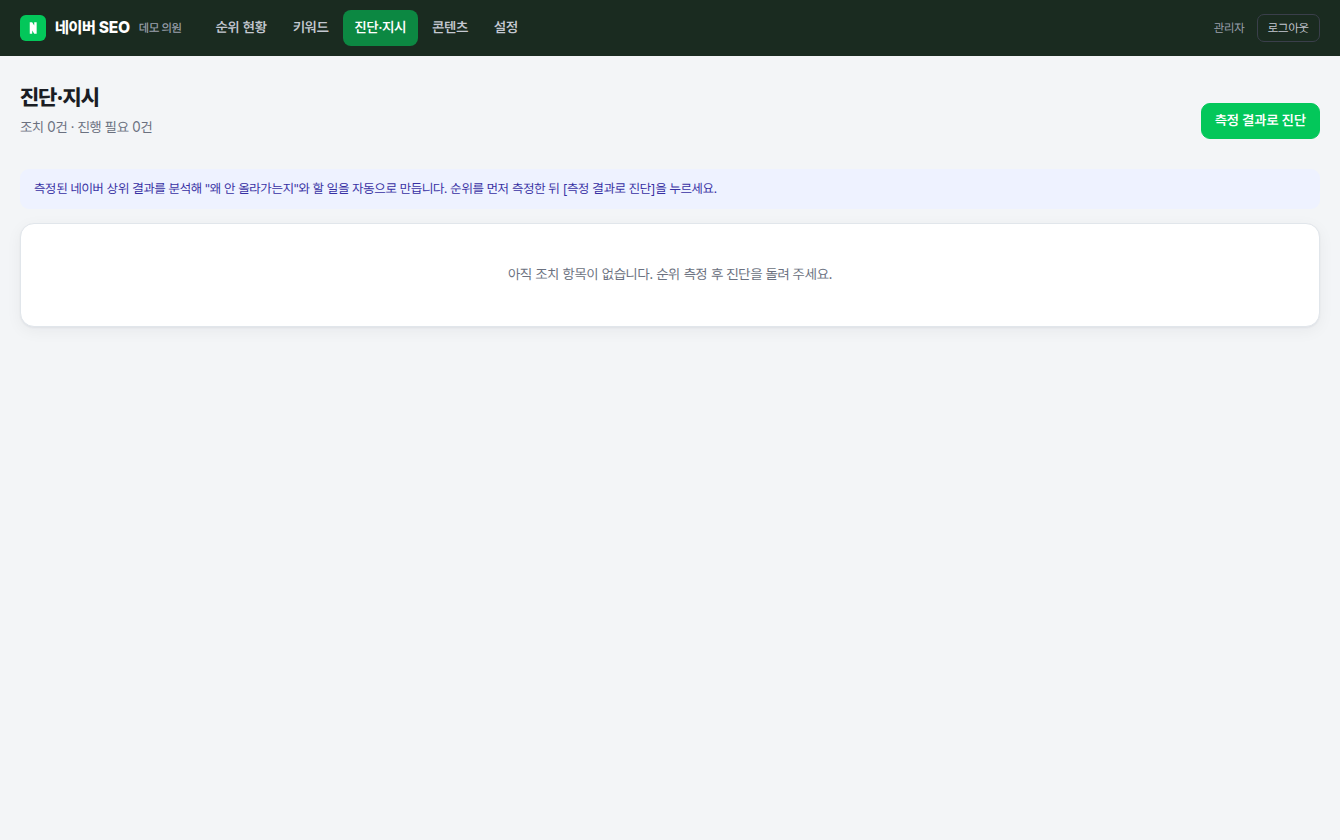Run 측정 결과로 진단 button

(1260, 120)
